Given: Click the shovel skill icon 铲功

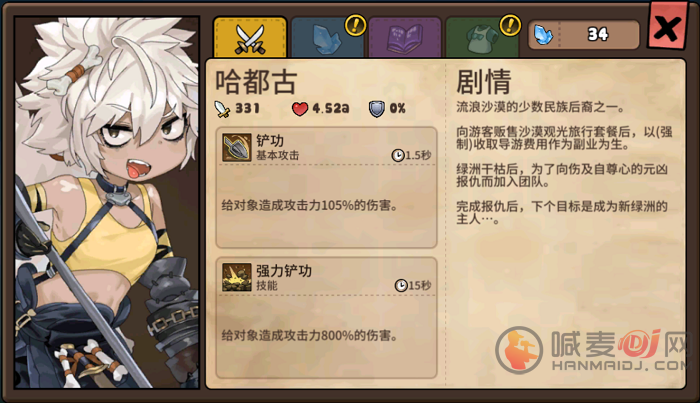Looking at the screenshot, I should click(x=237, y=148).
